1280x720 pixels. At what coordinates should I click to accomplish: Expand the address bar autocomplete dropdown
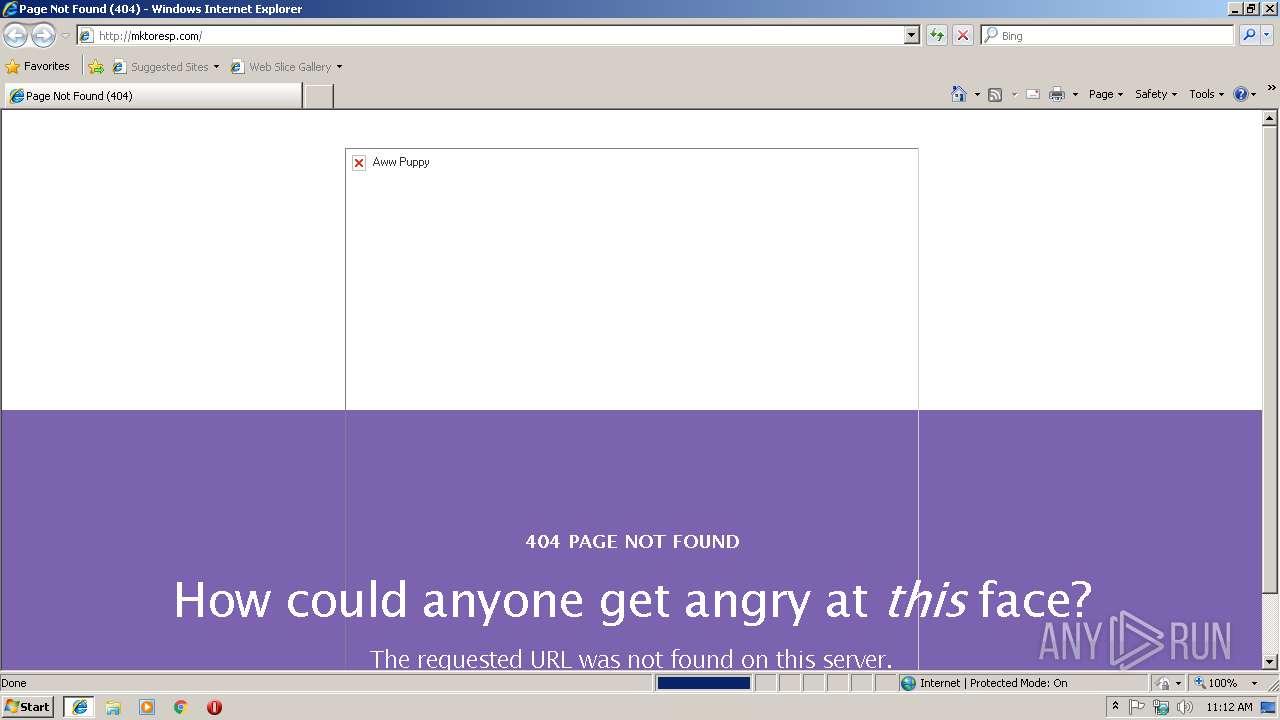(x=912, y=36)
